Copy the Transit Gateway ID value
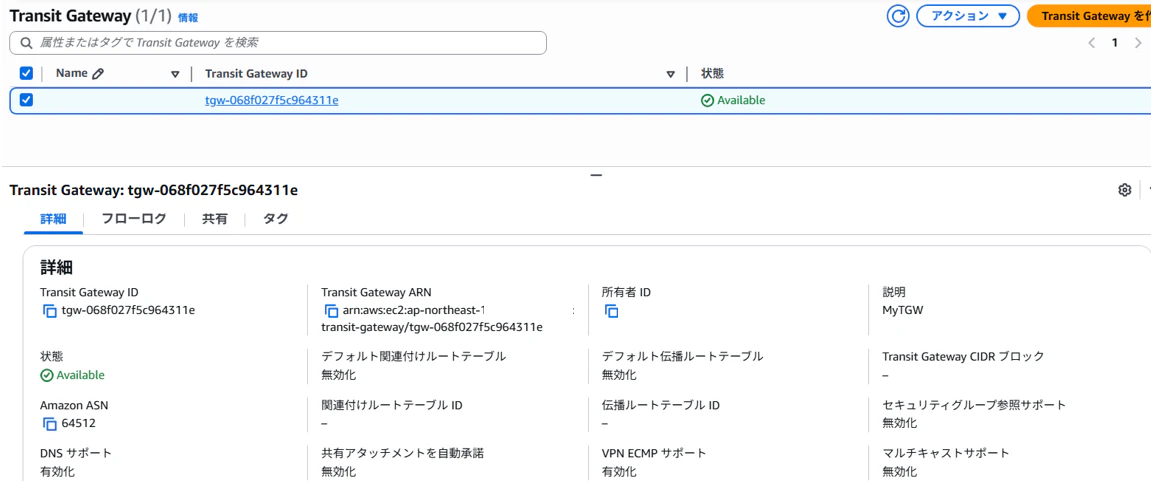This screenshot has height=504, width=1151. coord(49,310)
